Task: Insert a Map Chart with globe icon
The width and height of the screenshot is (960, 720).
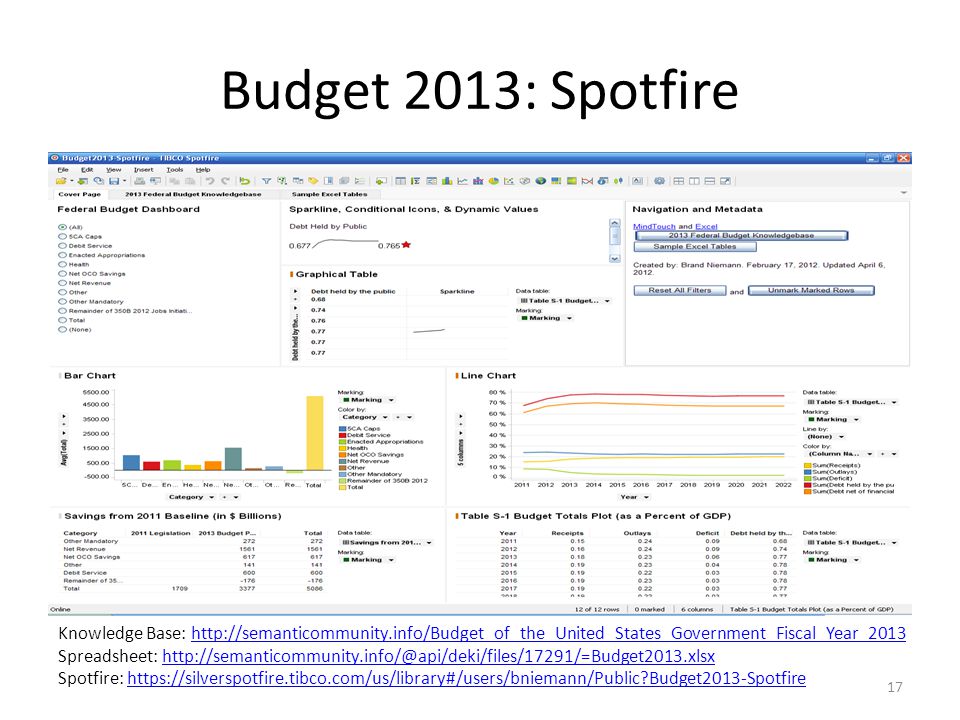Action: click(x=541, y=181)
